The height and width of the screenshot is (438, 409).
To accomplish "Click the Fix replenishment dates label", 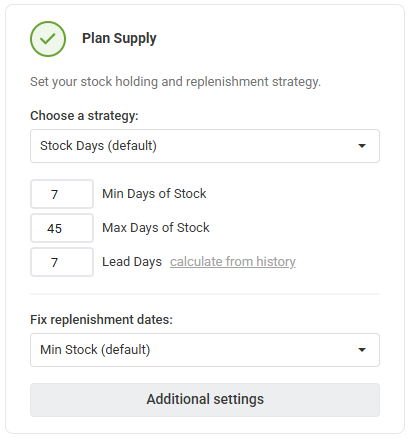I will pos(102,320).
